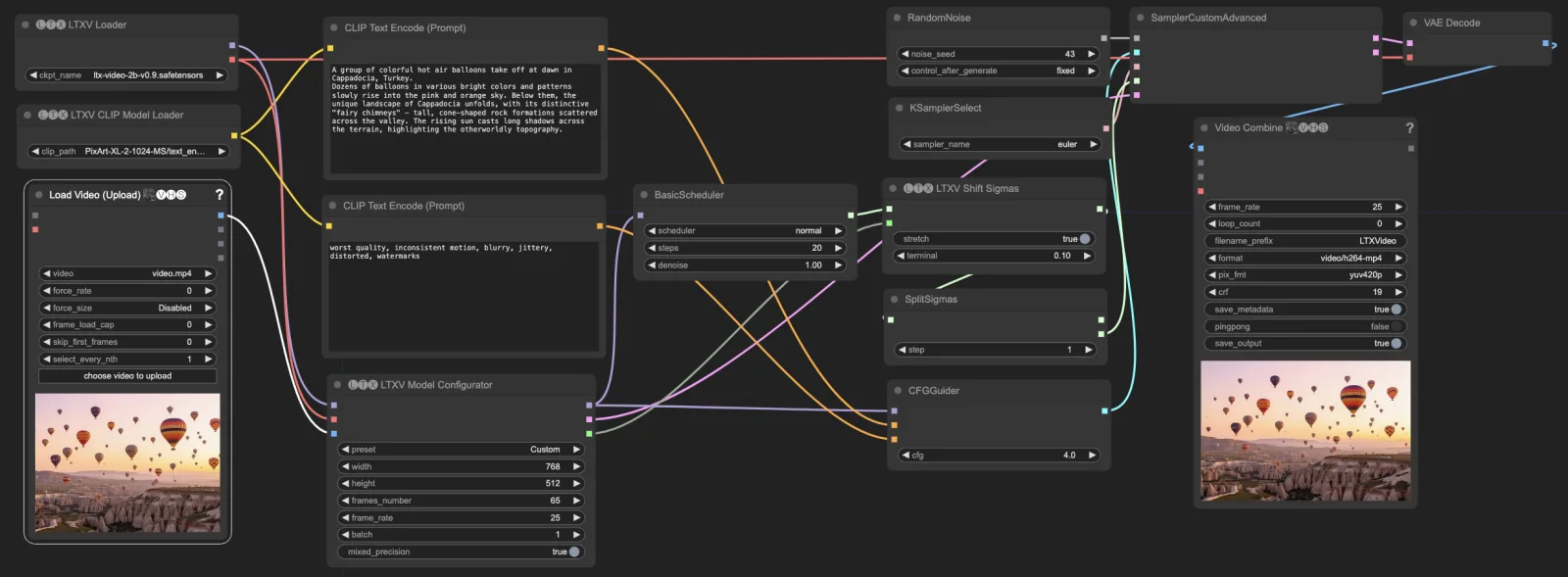Open preset dropdown set to Custom
Screen dimensions: 1568x577
click(x=462, y=450)
